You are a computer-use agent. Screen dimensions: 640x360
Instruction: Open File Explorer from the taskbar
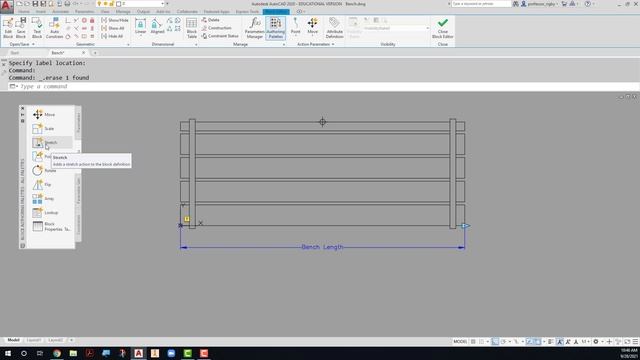click(x=73, y=353)
